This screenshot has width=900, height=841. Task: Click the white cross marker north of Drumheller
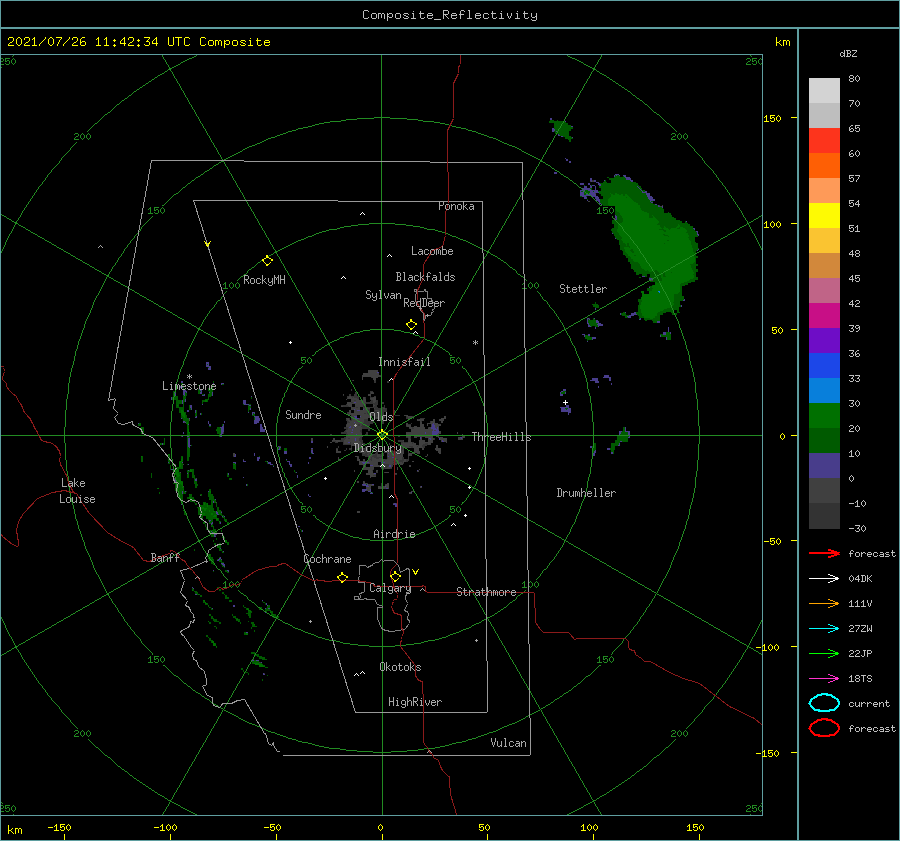coord(565,402)
